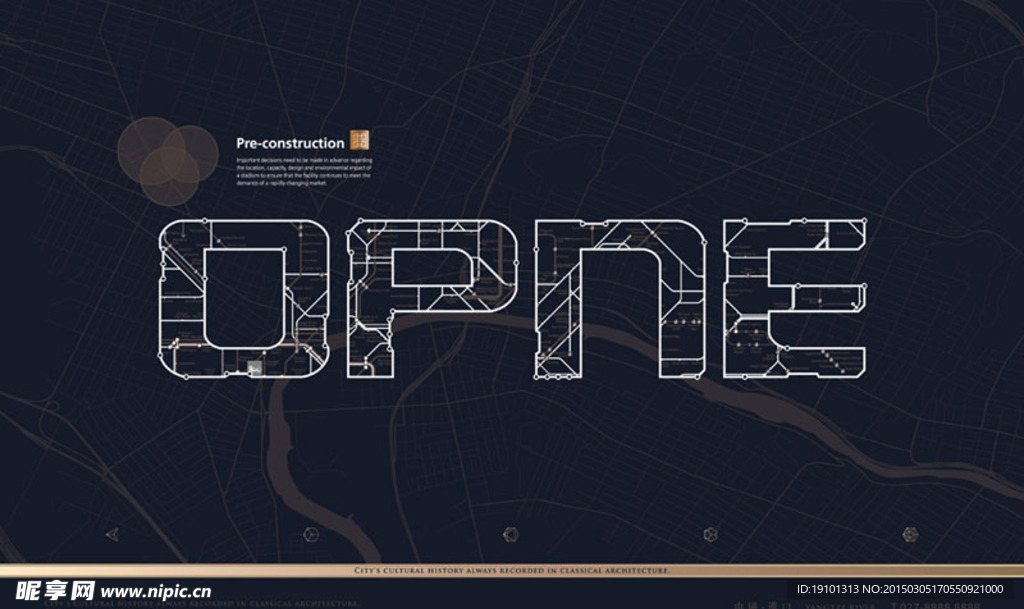The height and width of the screenshot is (609, 1024).
Task: Click the small gray square inside letter O
Action: 255,367
